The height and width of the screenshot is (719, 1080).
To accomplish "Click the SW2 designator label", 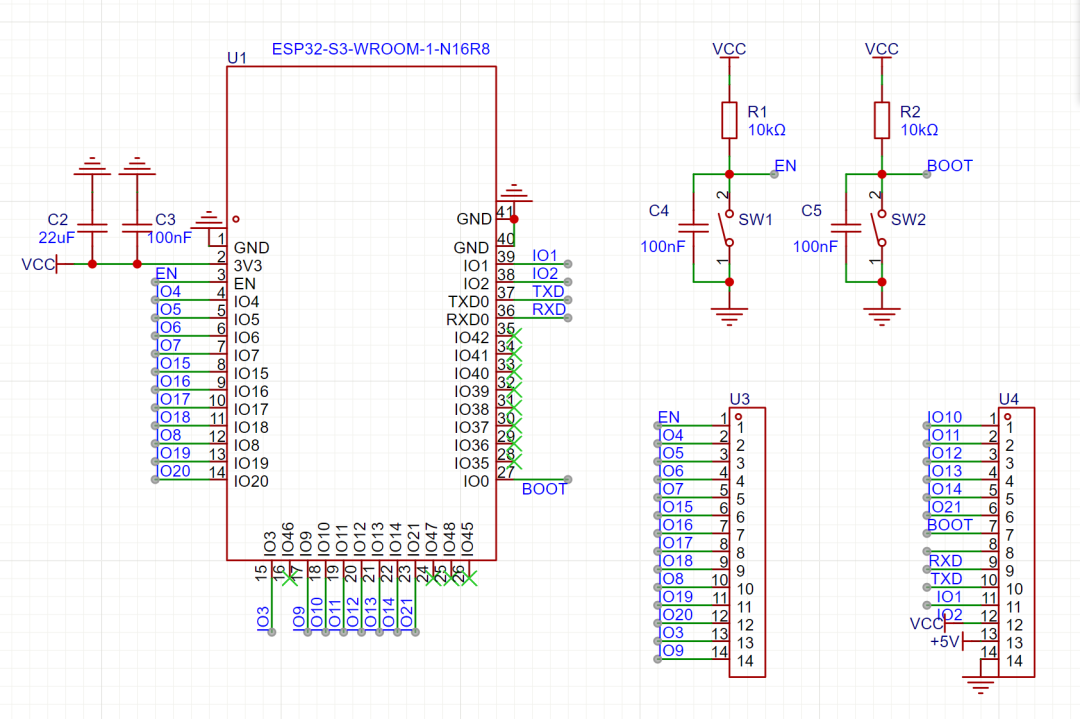I will (x=908, y=220).
